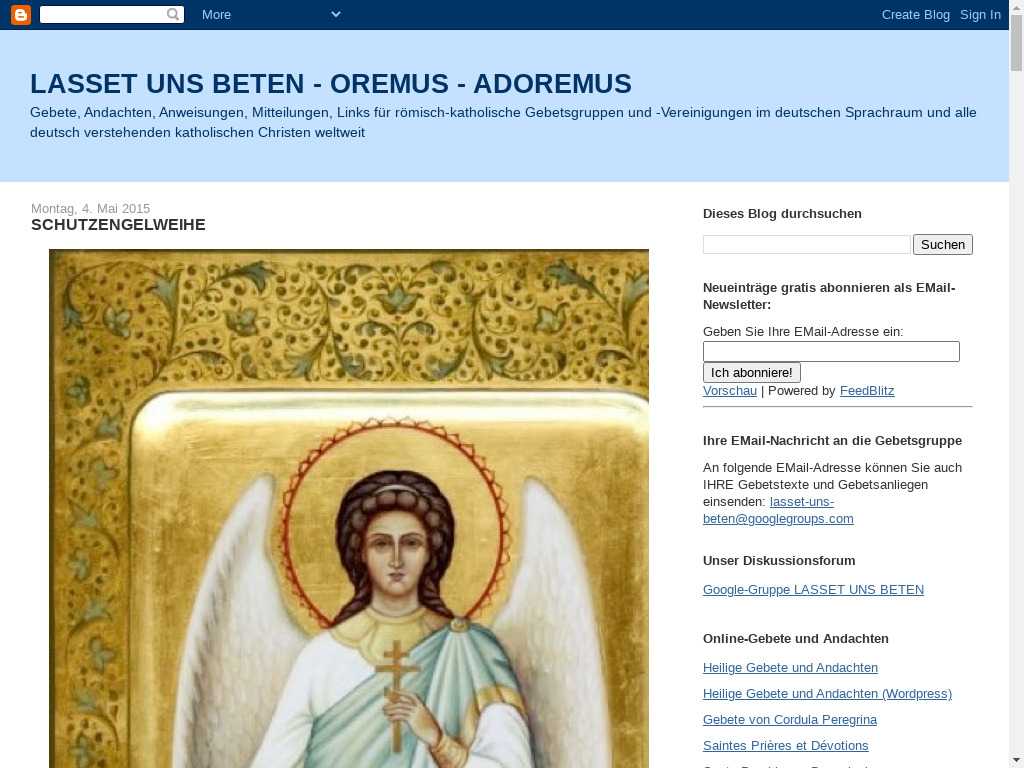Open the lasset-uns-beten@googlegroups.com email link
This screenshot has height=768, width=1024.
(778, 510)
